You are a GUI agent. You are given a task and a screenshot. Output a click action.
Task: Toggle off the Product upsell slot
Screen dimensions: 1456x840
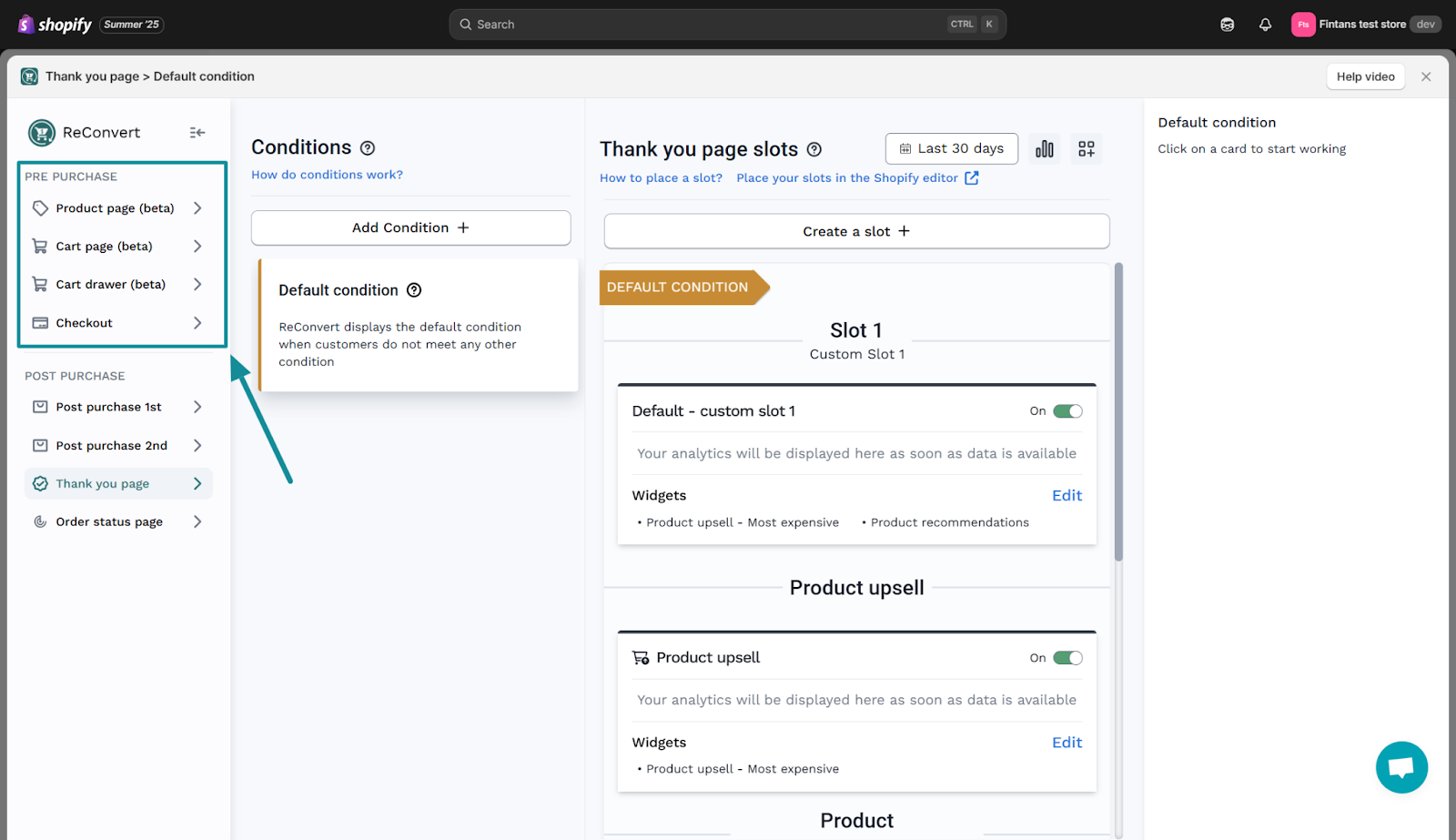(x=1067, y=658)
